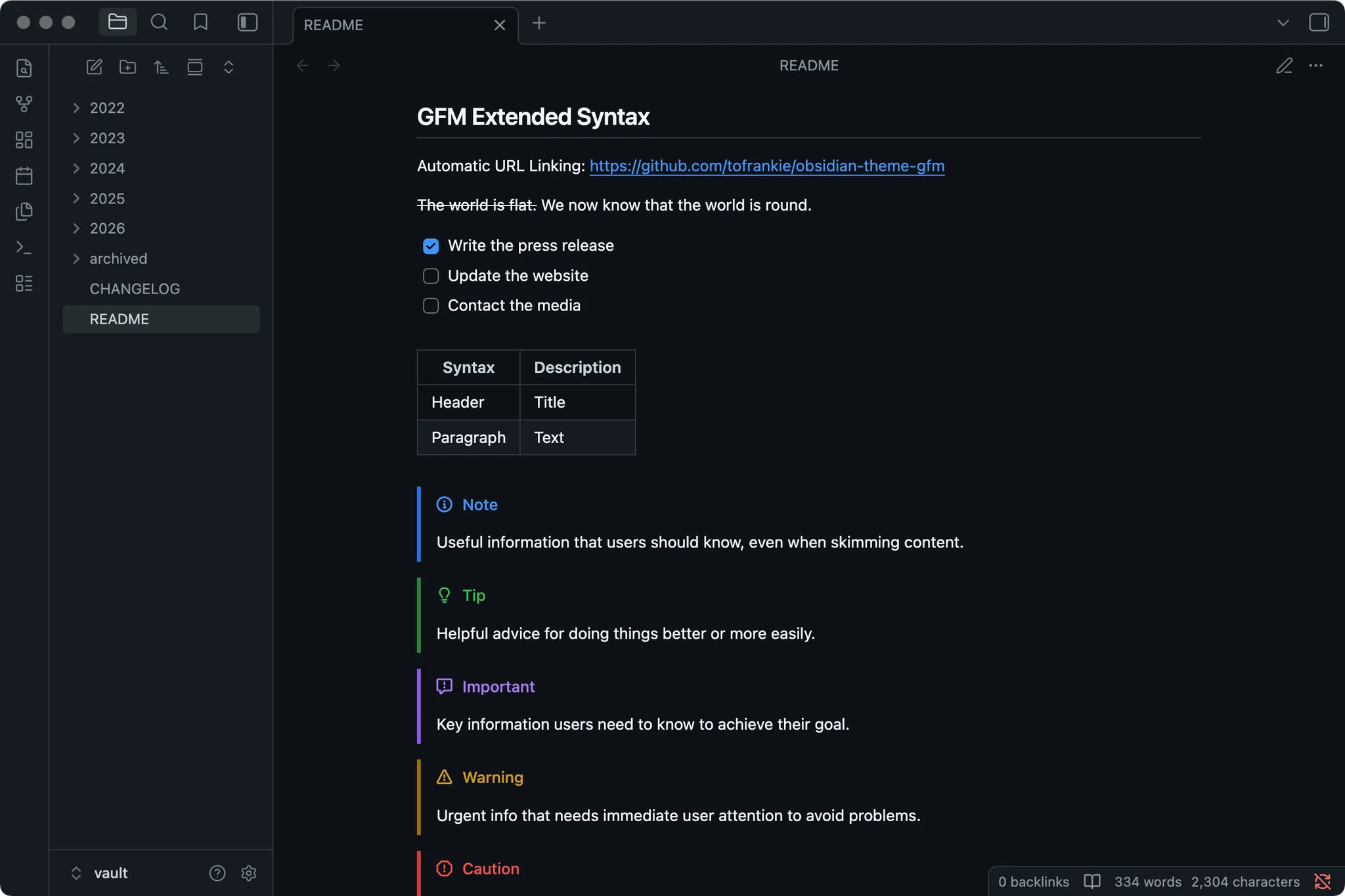Viewport: 1345px width, 896px height.
Task: Switch to editing view pencil icon
Action: click(1285, 66)
